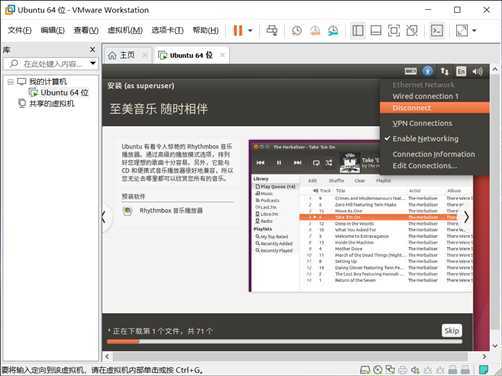Open the 虚拟机(M) menu
The width and height of the screenshot is (502, 376).
[x=125, y=30]
